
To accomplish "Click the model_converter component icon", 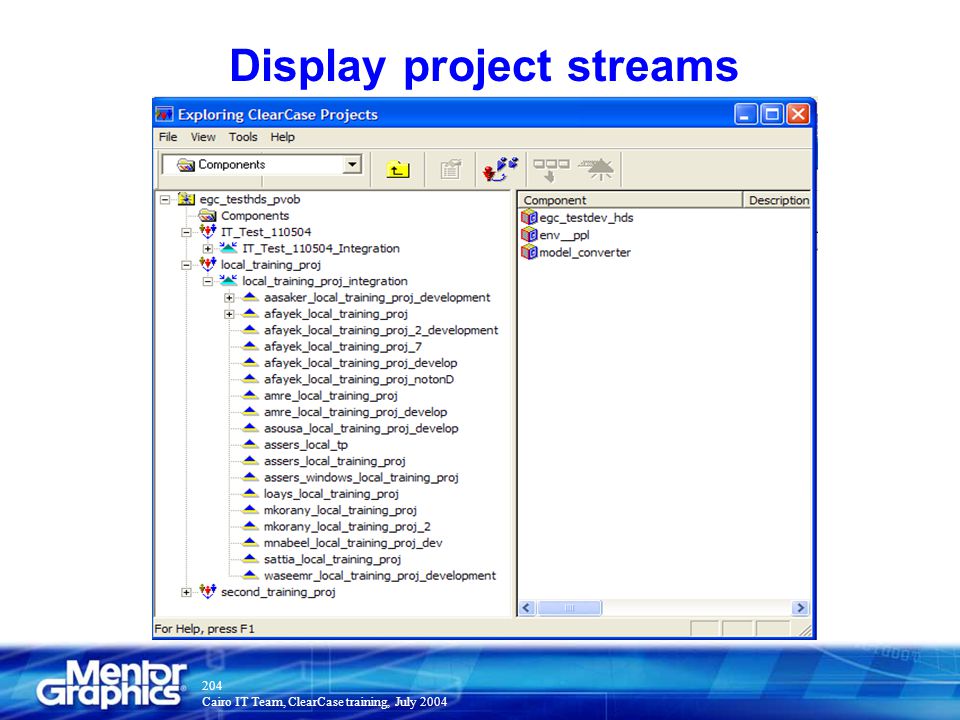I will pos(529,252).
